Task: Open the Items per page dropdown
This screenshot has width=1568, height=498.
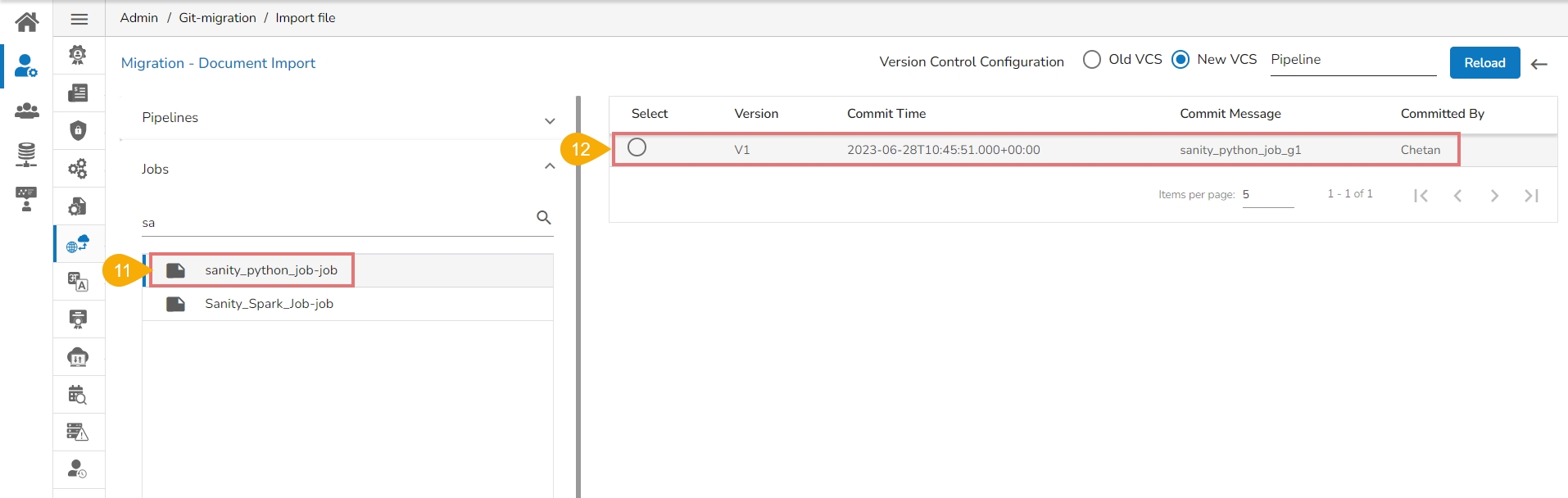Action: click(x=1267, y=195)
